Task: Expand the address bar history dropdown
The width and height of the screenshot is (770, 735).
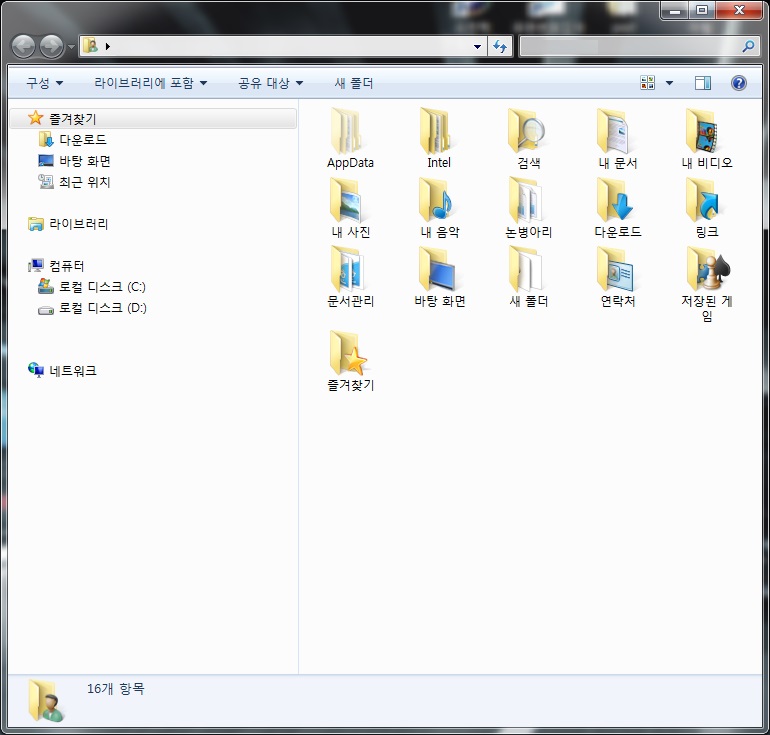Action: pos(477,47)
